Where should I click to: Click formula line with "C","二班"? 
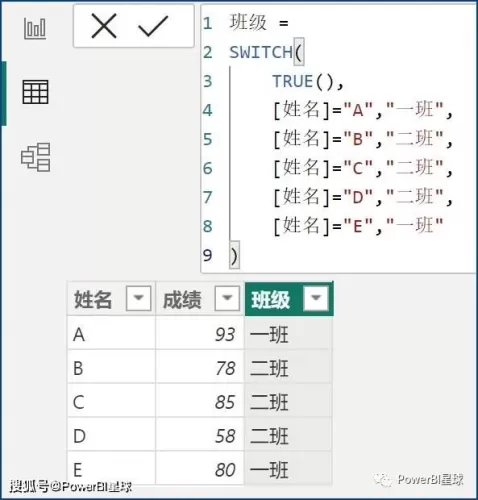click(362, 168)
